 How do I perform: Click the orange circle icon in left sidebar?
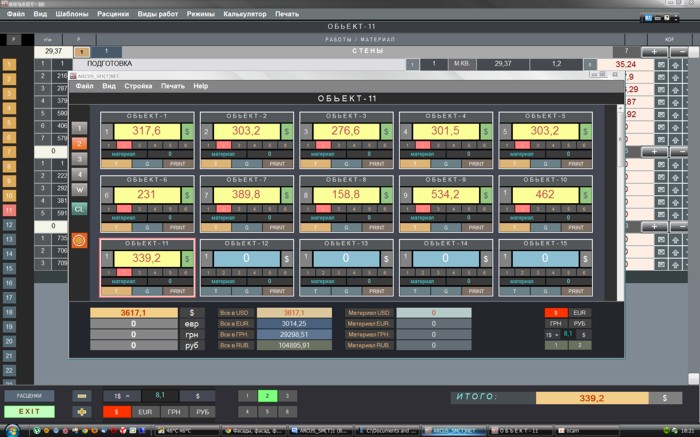pos(79,241)
